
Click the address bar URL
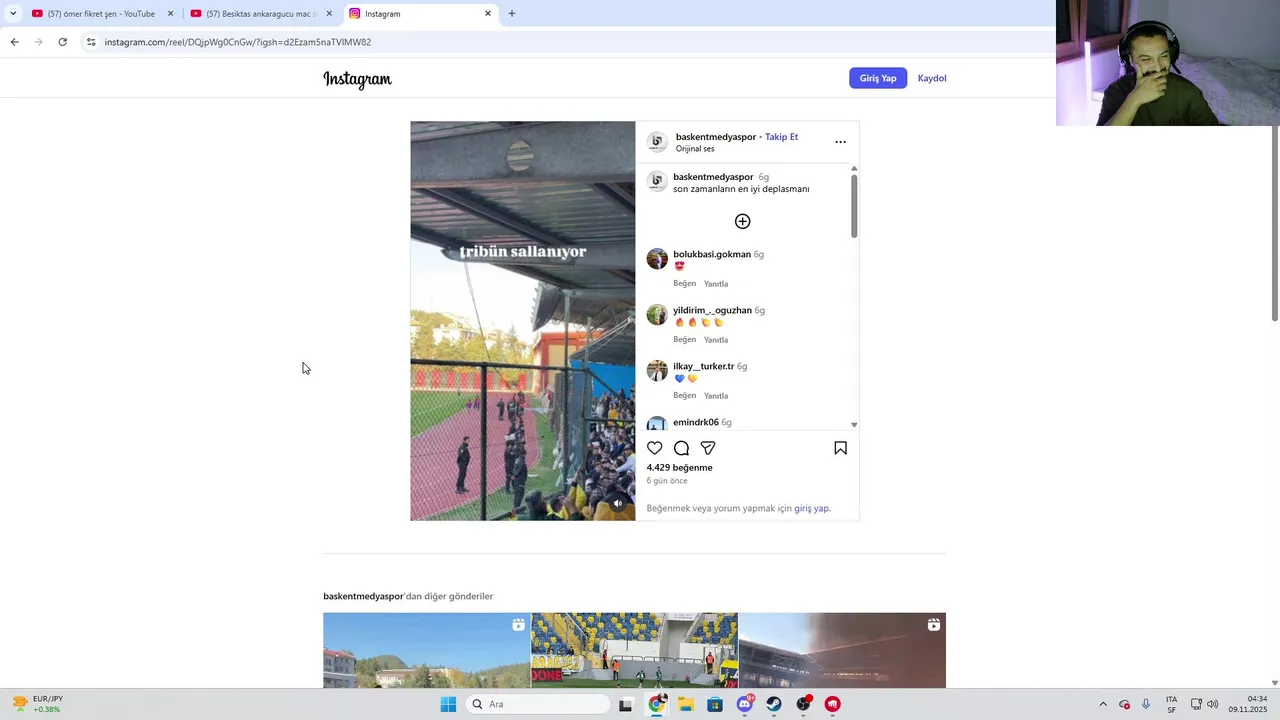pos(238,42)
